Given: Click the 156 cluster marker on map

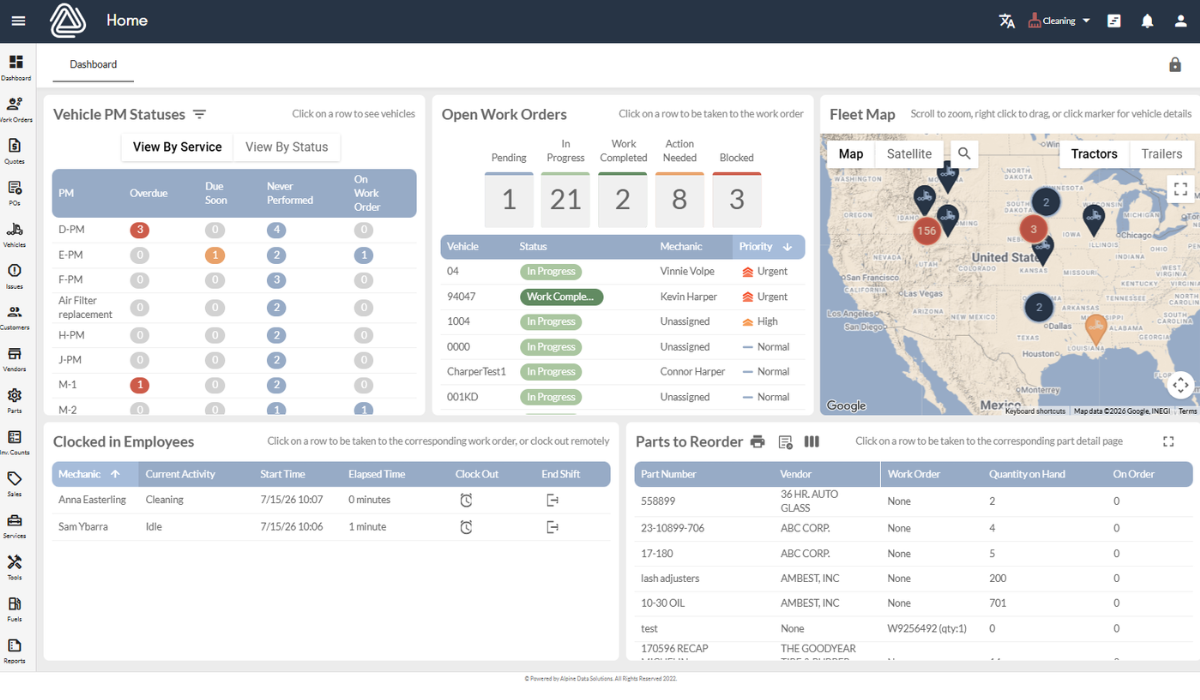Looking at the screenshot, I should 927,231.
